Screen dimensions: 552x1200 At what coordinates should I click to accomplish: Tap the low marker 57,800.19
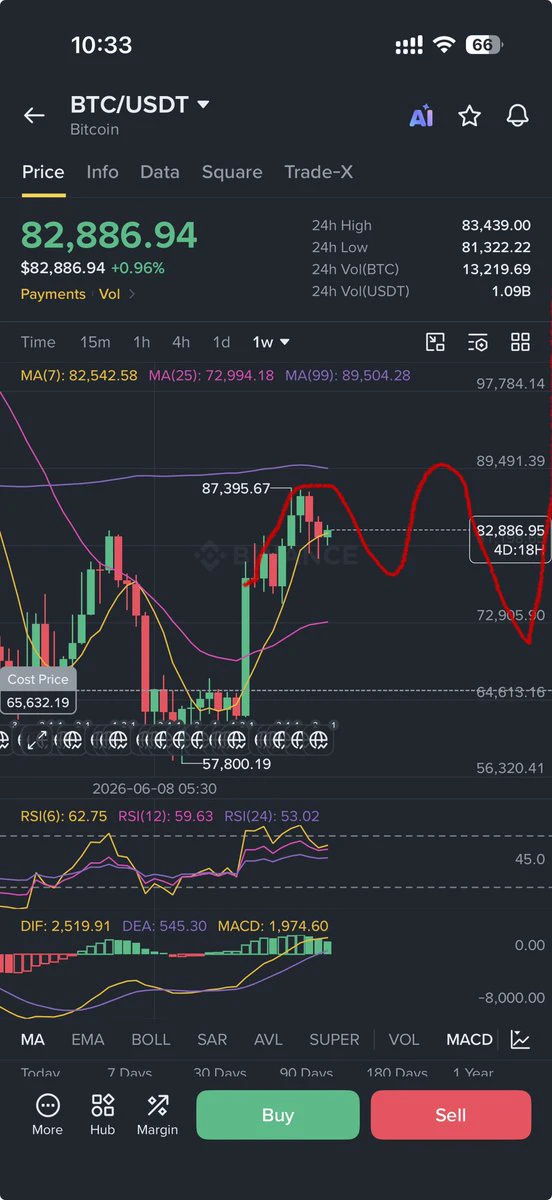click(237, 764)
